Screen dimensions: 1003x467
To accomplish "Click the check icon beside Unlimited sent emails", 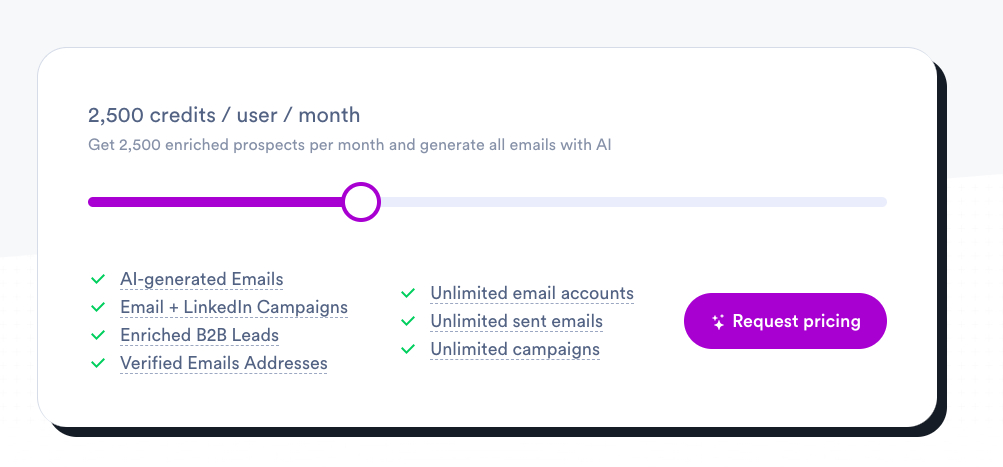I will 408,321.
